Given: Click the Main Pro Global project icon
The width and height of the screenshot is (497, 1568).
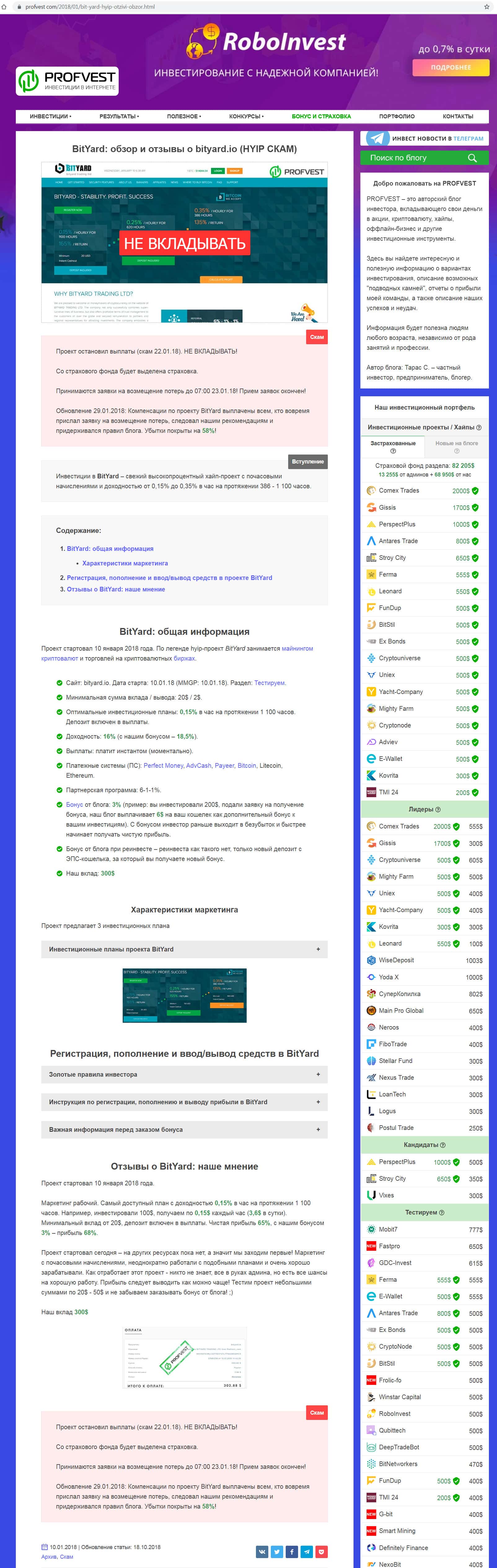Looking at the screenshot, I should tap(371, 1010).
